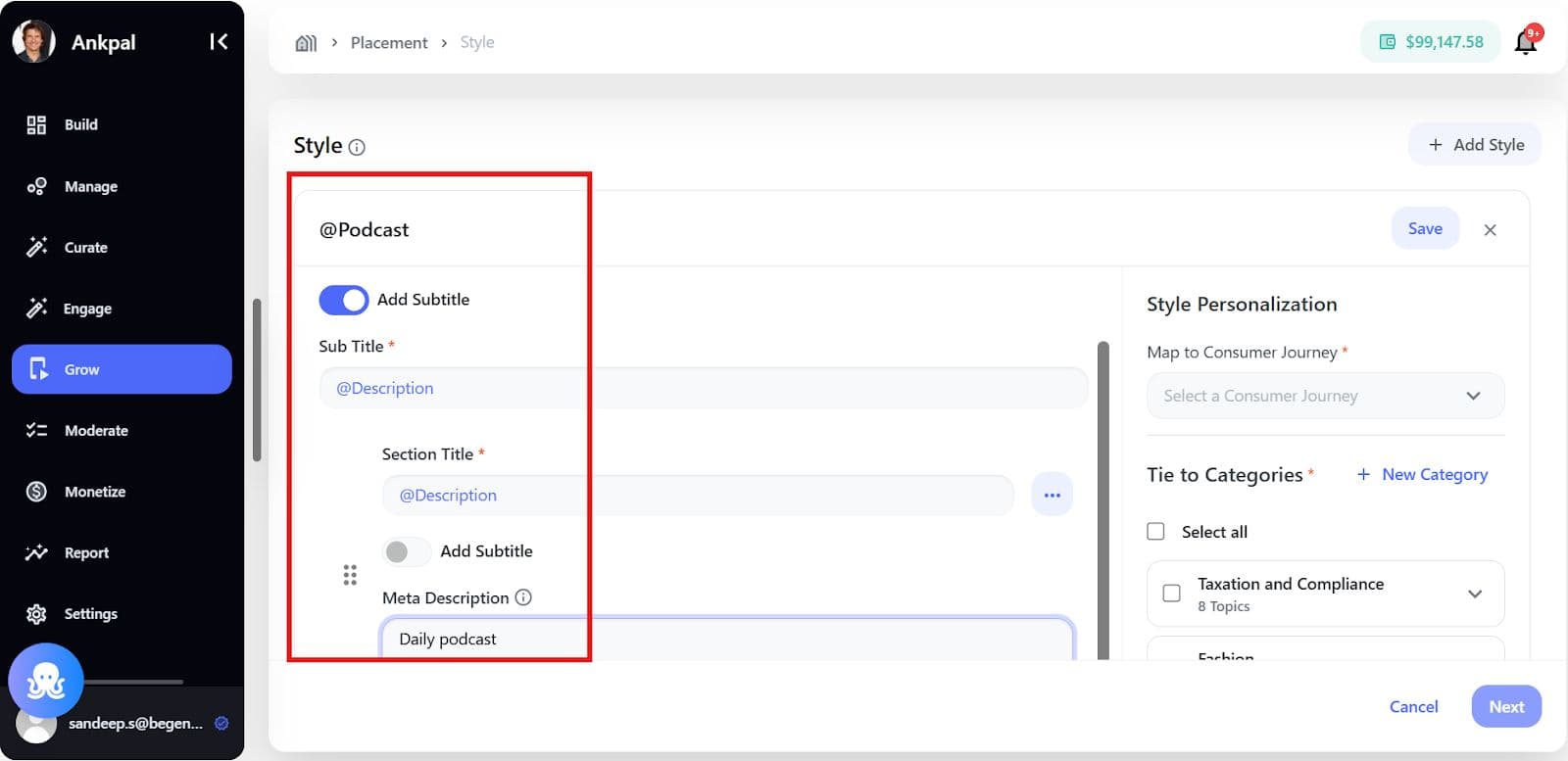Click the section drag handle icon
Viewport: 1568px width, 761px height.
pyautogui.click(x=350, y=575)
